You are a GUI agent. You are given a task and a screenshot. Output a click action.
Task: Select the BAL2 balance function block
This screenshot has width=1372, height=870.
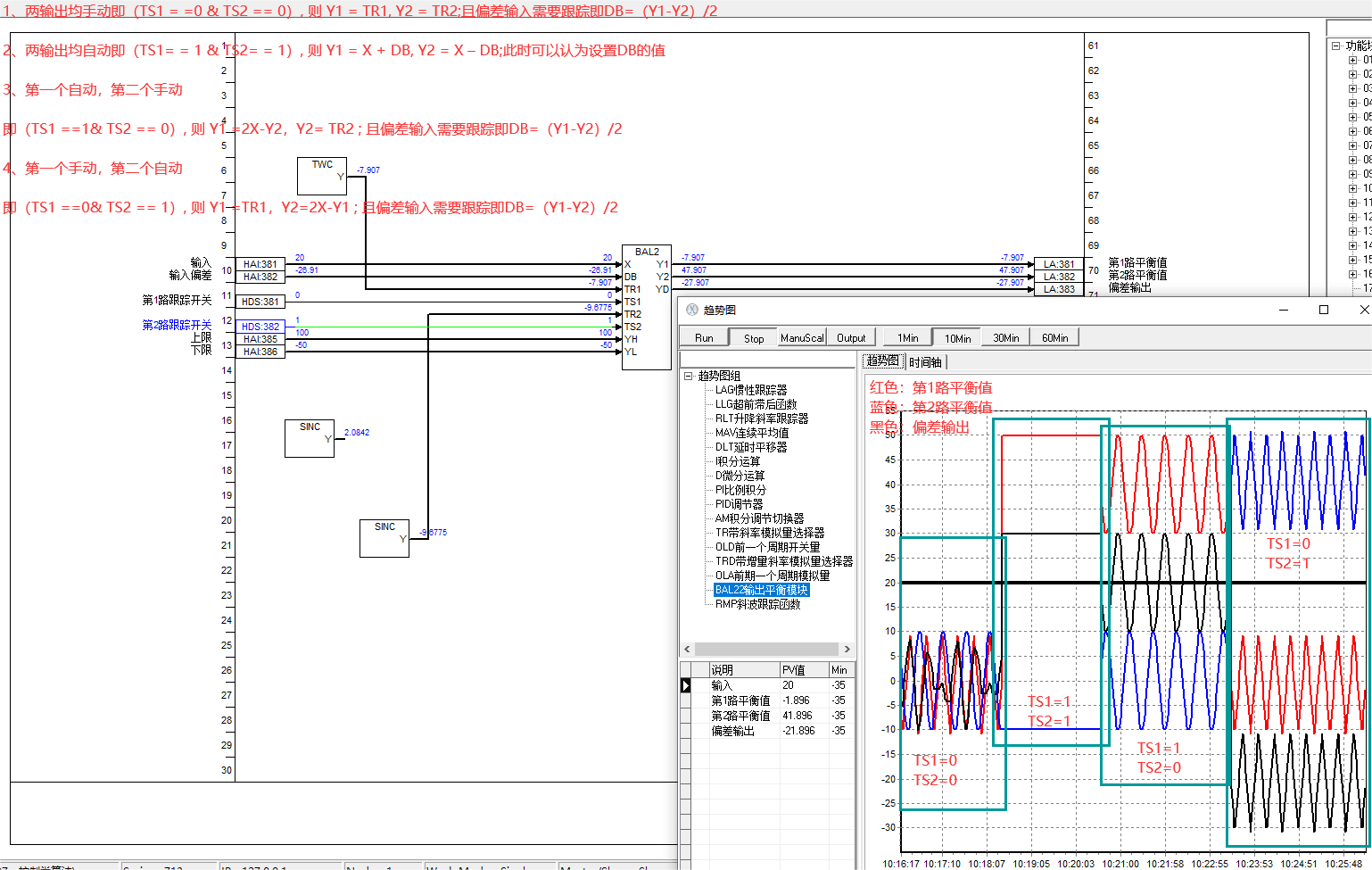[647, 308]
